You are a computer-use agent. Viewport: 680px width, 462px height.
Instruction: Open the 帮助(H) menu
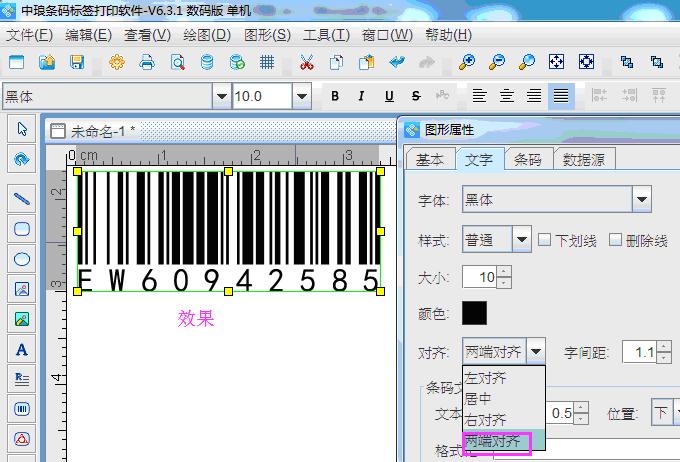[x=448, y=35]
